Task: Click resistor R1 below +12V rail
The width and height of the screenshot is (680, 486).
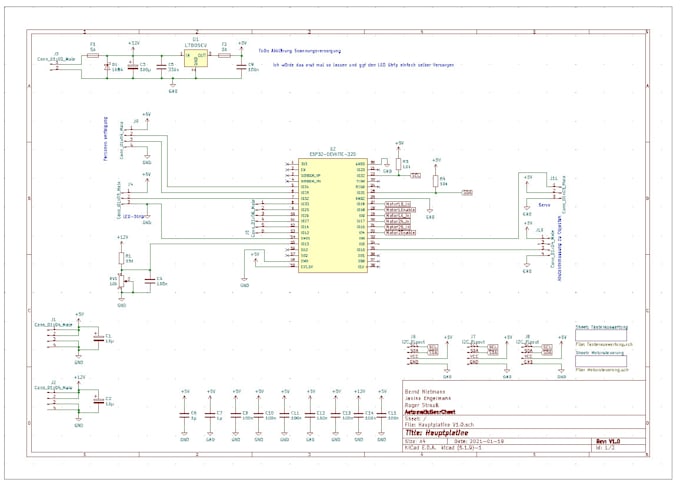Action: tap(121, 258)
